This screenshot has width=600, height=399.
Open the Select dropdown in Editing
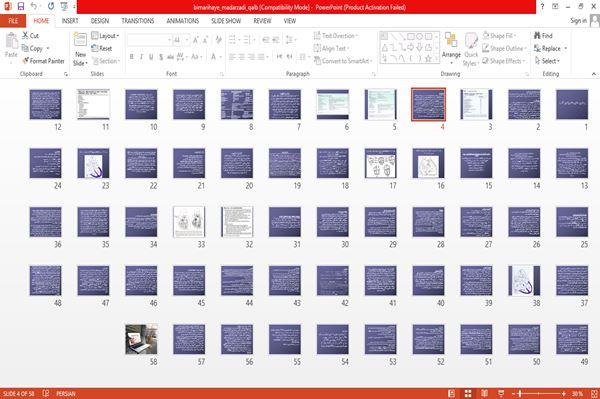coord(547,61)
